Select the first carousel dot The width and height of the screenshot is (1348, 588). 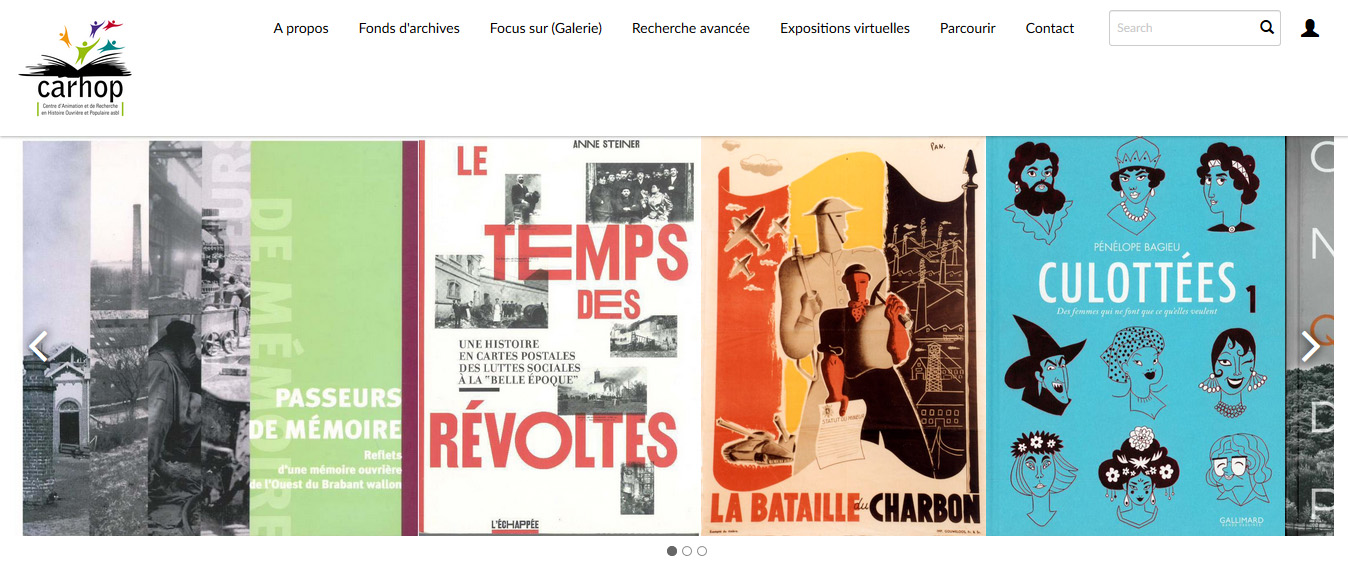pyautogui.click(x=672, y=551)
